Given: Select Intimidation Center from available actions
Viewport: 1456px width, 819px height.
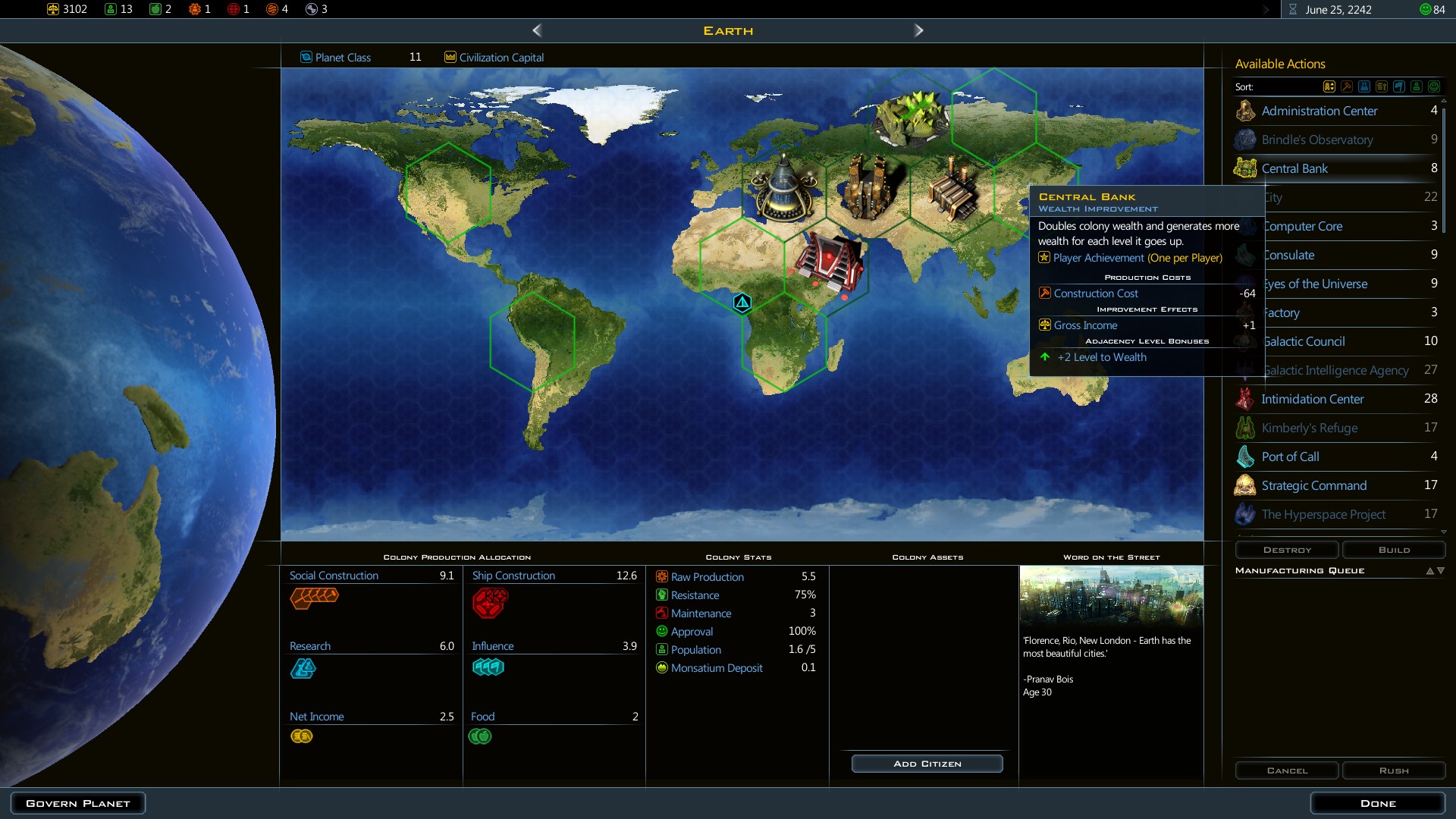Looking at the screenshot, I should pos(1312,399).
